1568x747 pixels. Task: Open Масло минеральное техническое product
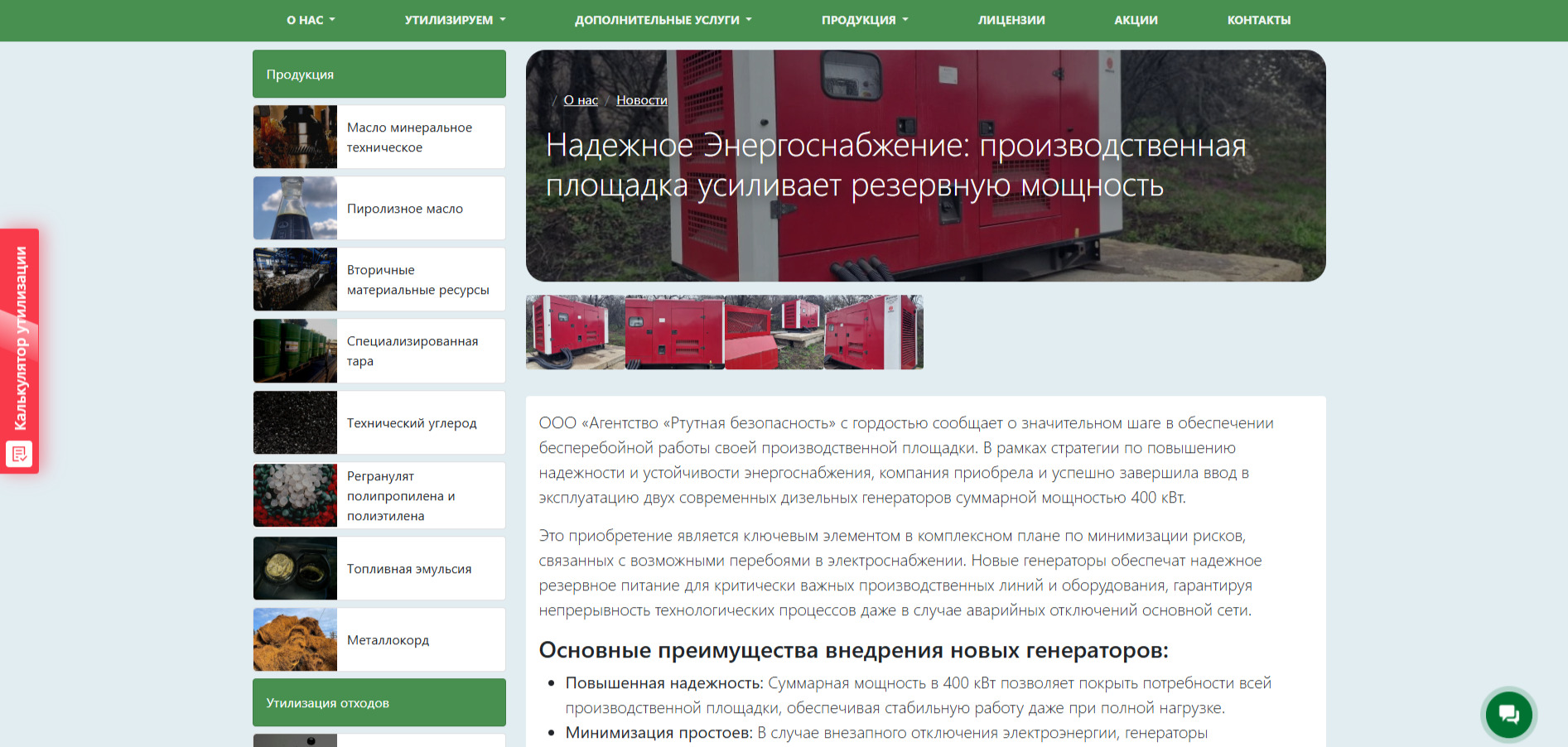379,137
